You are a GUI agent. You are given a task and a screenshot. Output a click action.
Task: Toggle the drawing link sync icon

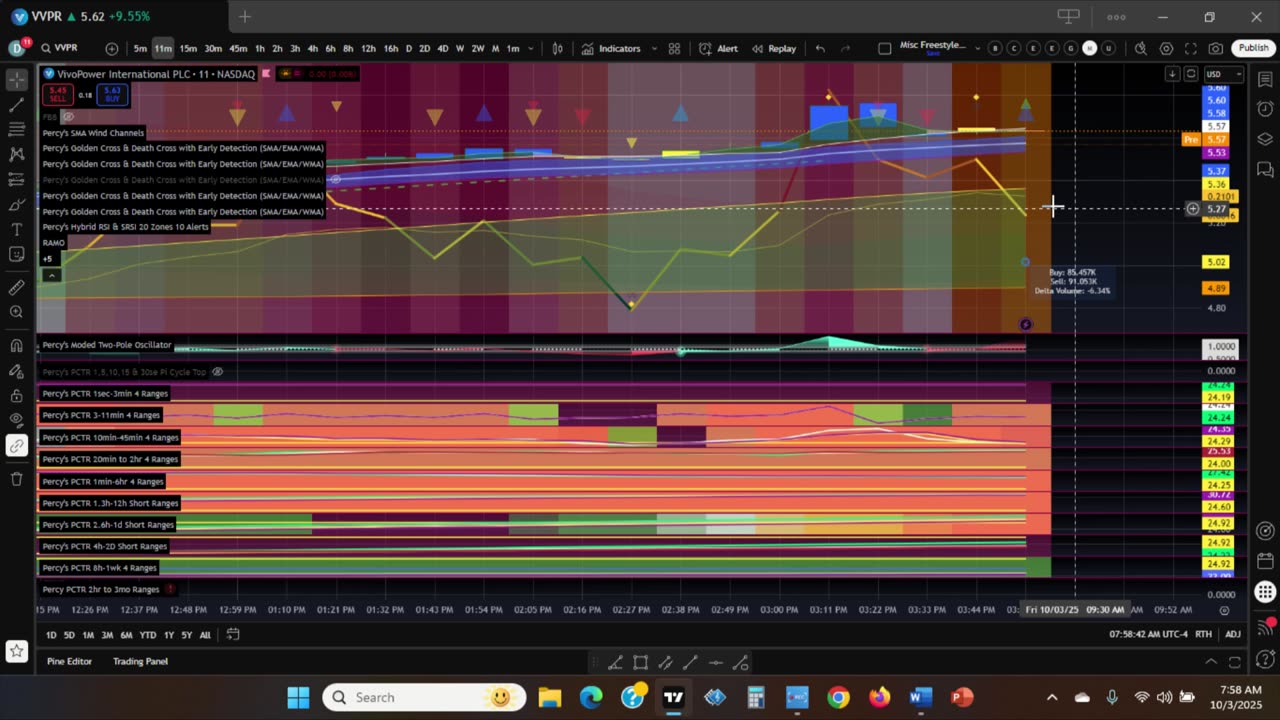(16, 446)
